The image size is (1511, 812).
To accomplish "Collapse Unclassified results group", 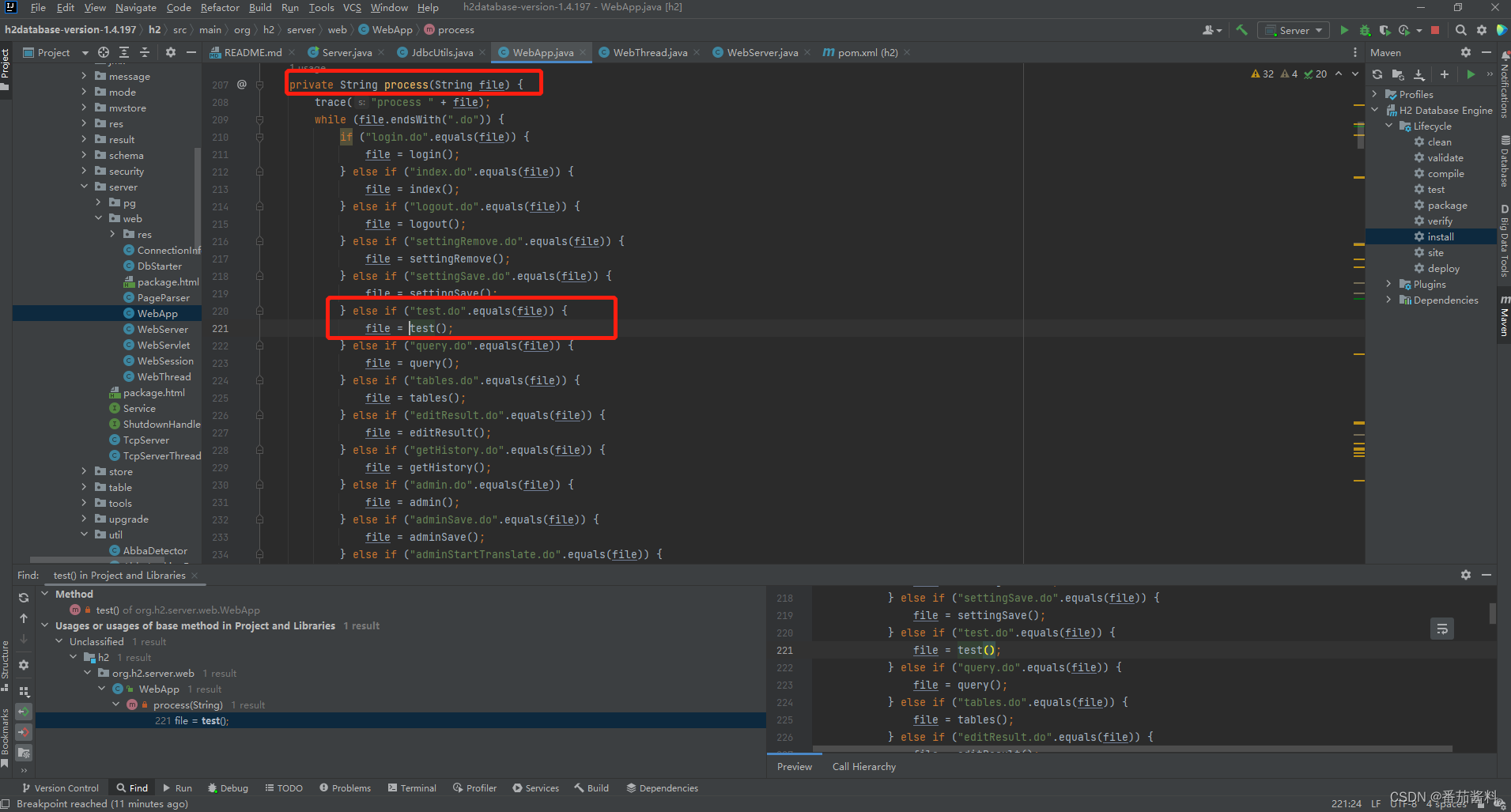I will (x=59, y=641).
